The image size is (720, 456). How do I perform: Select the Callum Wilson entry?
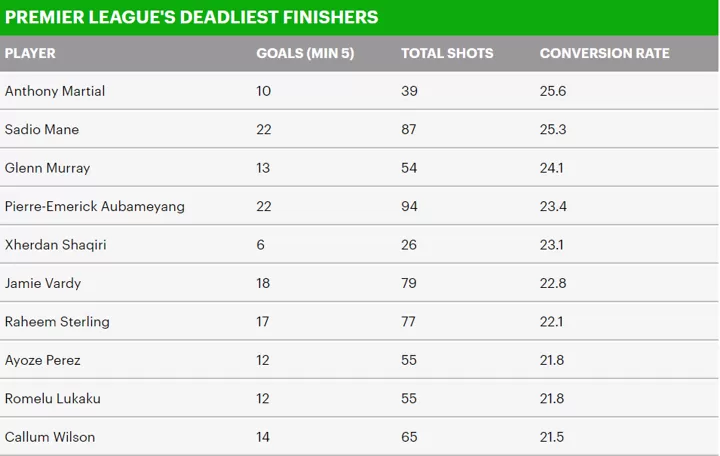pyautogui.click(x=50, y=437)
